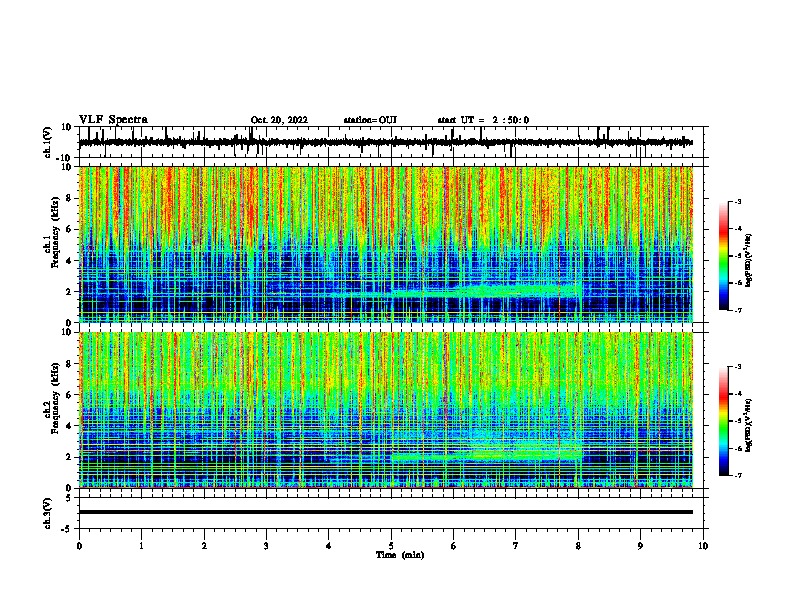The height and width of the screenshot is (612, 792).
Task: Click the time axis tick label "5"
Action: point(391,546)
